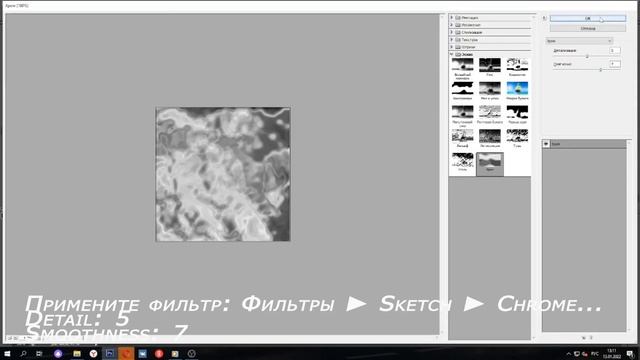Select the Хром (Chrome) filter thumbnail
Image resolution: width=640 pixels, height=360 pixels.
pos(490,164)
